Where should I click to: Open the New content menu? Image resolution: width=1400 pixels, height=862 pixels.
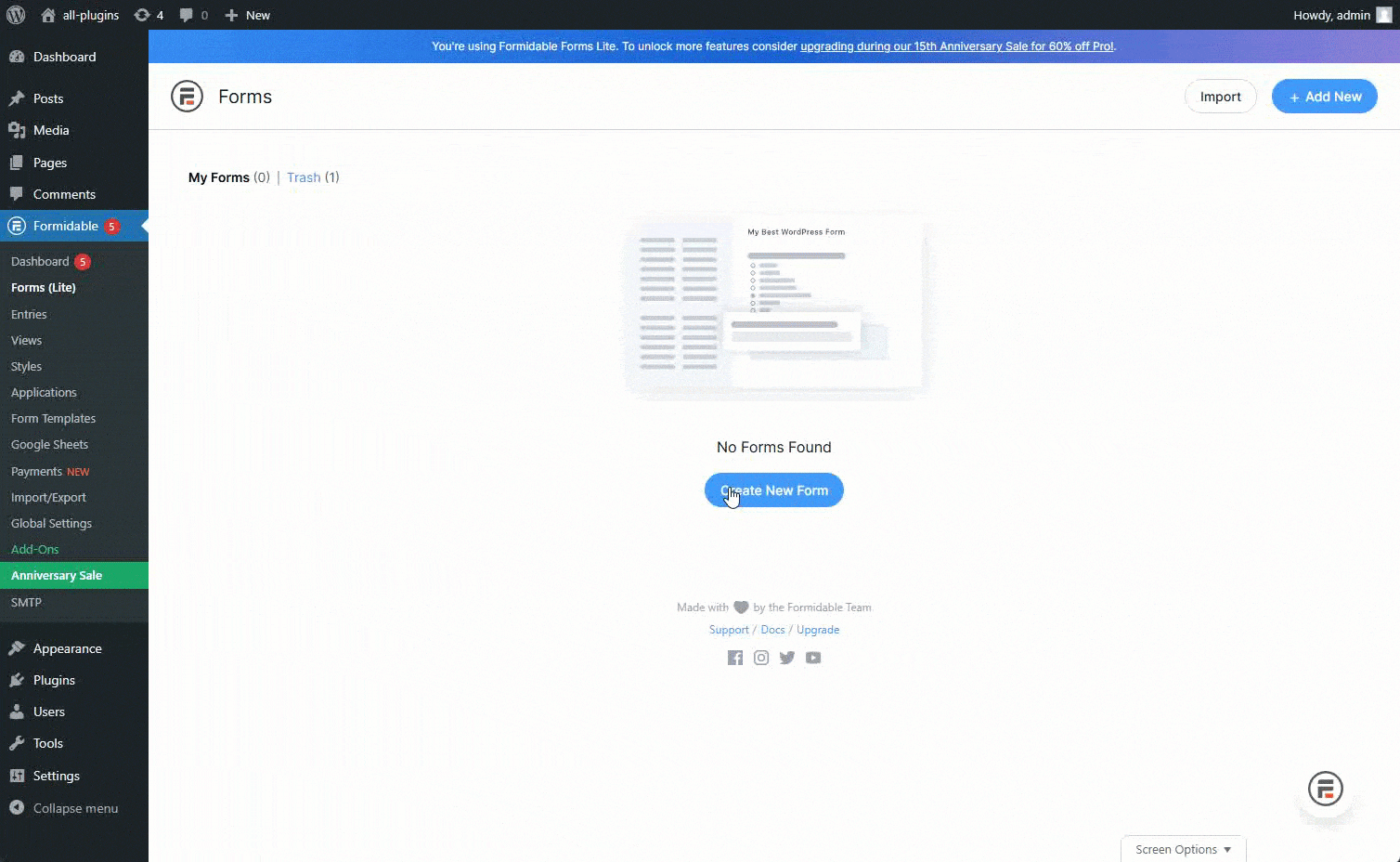click(x=248, y=15)
